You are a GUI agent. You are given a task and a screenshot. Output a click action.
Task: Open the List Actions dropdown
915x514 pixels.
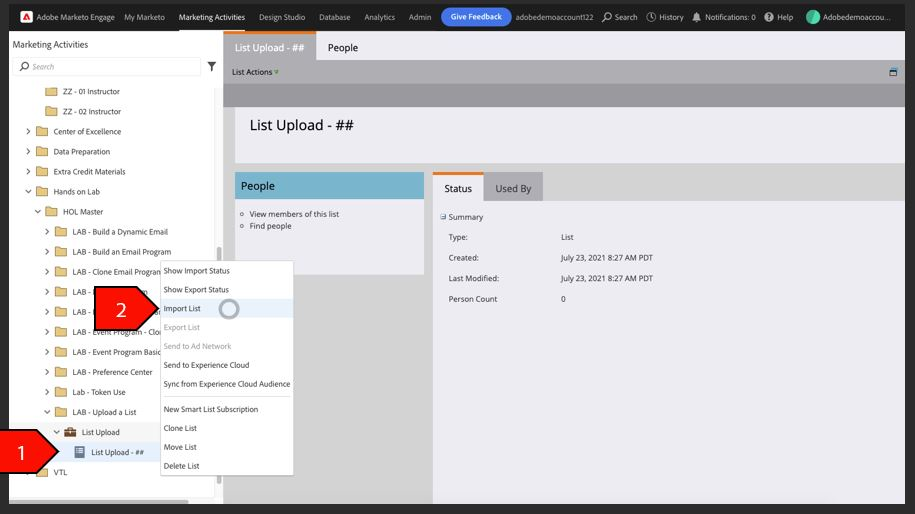click(x=255, y=72)
